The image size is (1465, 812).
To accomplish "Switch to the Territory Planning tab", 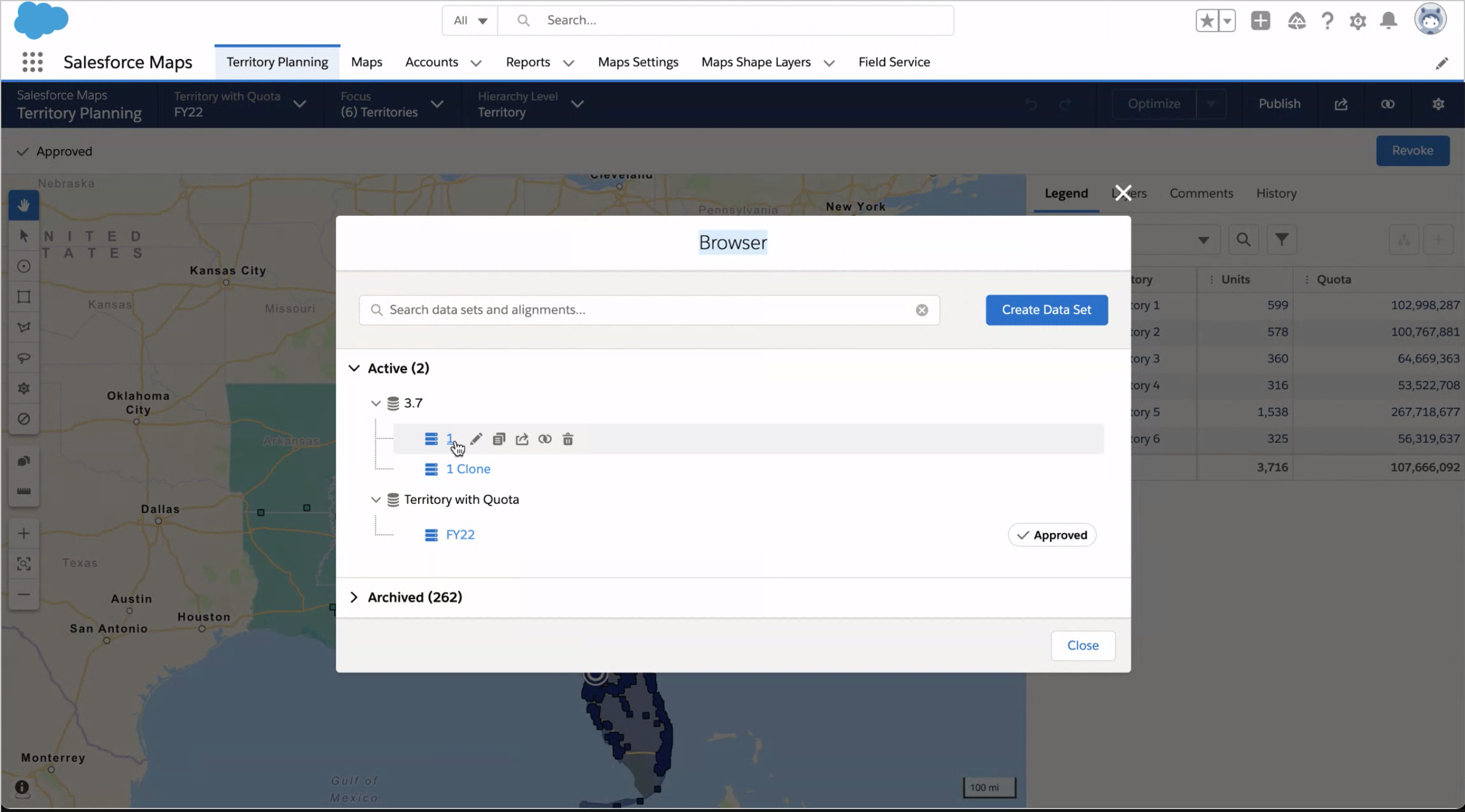I will pos(277,62).
